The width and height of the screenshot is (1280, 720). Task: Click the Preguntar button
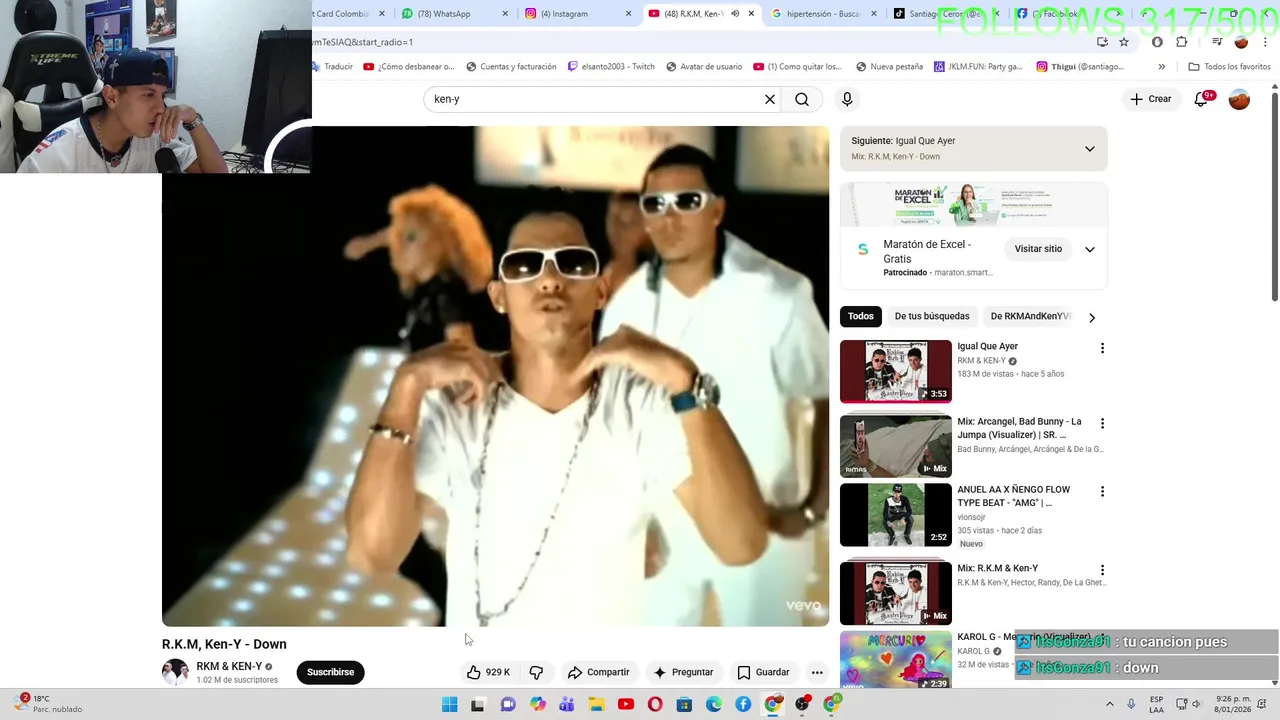tap(683, 672)
